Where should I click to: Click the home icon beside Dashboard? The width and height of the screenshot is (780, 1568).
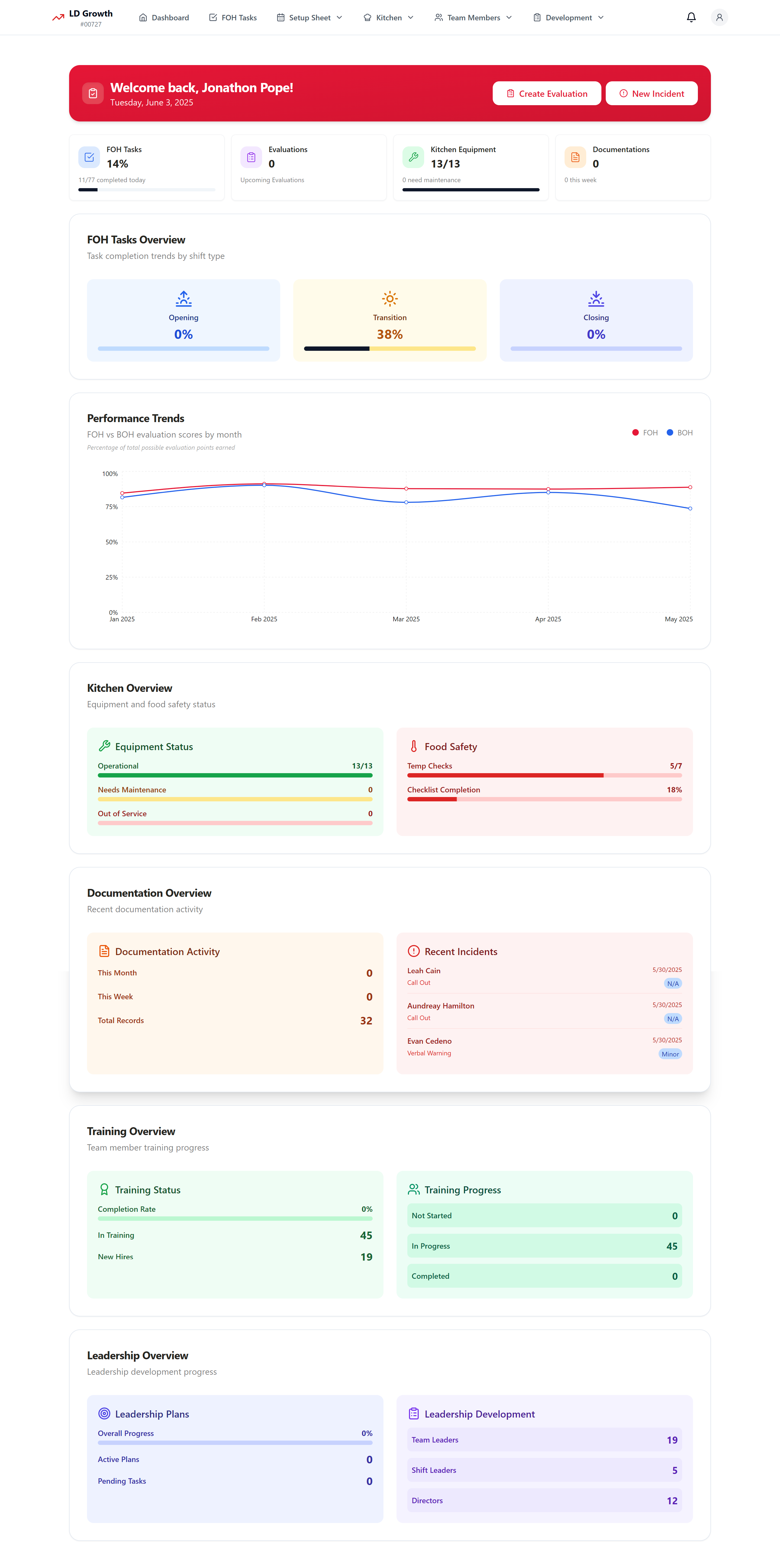pos(143,18)
